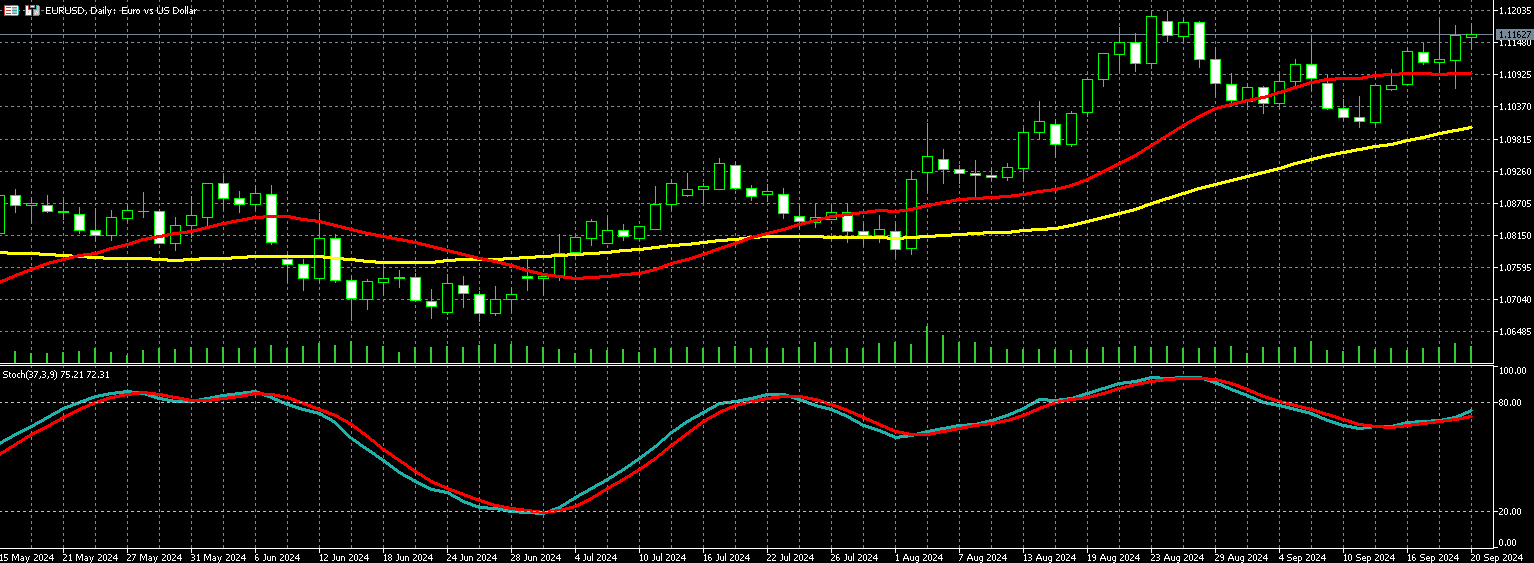The height and width of the screenshot is (563, 1534).
Task: Select the yellow moving average at its right end
Action: 1468,128
